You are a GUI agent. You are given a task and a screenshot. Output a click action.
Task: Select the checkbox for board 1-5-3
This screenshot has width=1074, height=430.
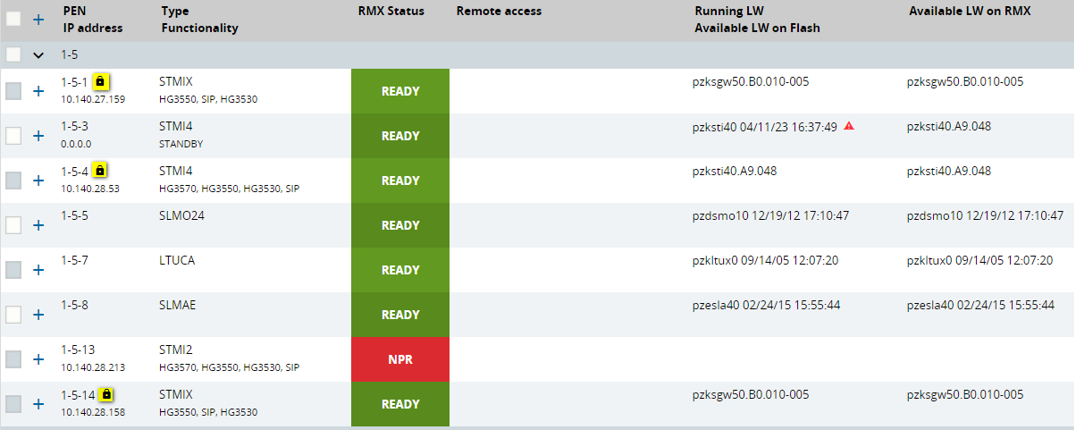point(13,136)
